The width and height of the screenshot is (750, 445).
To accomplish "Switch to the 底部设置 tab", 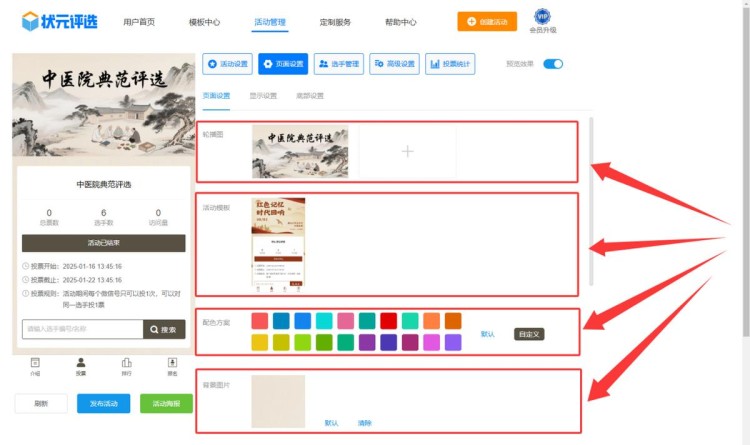I will coord(310,96).
